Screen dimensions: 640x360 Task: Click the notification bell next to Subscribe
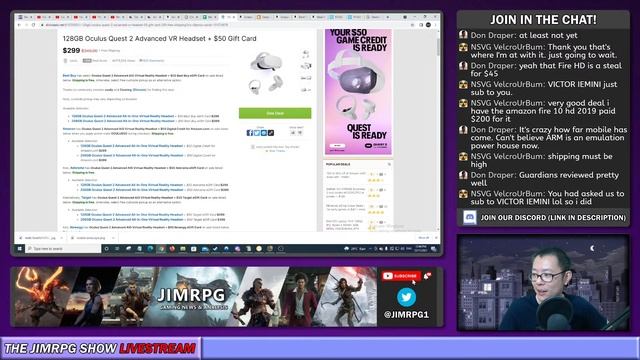pos(427,276)
